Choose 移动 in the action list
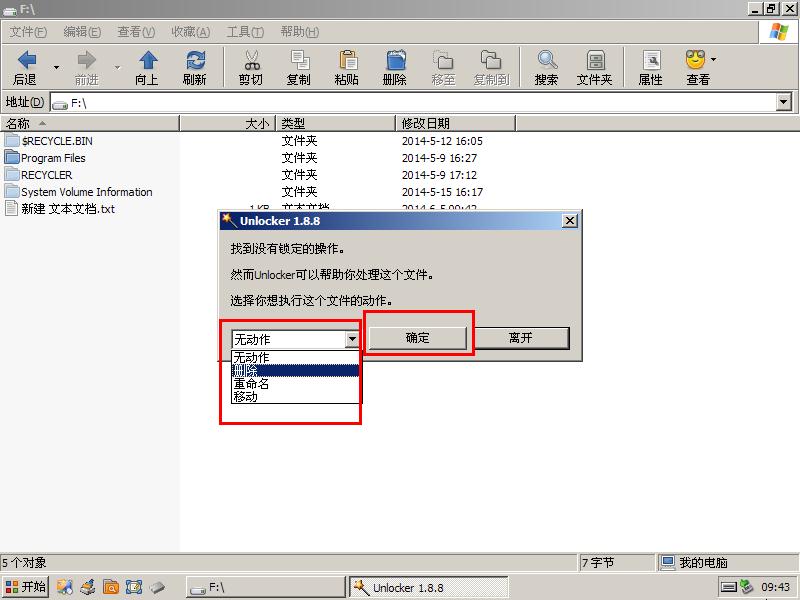Viewport: 800px width, 600px height. (295, 396)
